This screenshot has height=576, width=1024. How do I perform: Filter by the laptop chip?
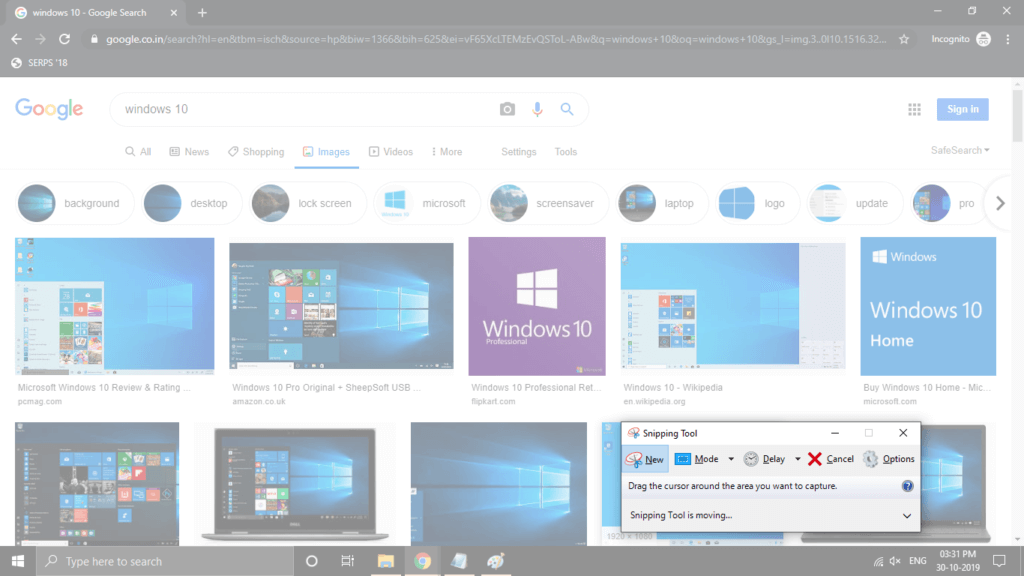click(x=661, y=203)
